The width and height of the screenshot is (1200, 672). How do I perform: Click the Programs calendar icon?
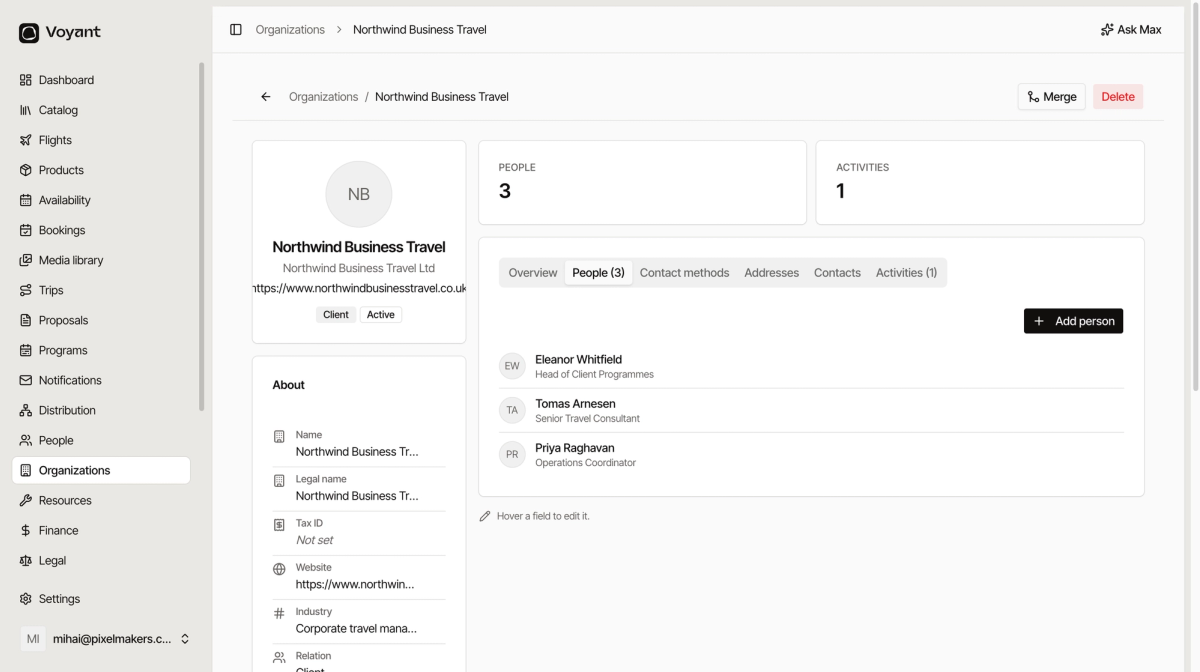[26, 350]
